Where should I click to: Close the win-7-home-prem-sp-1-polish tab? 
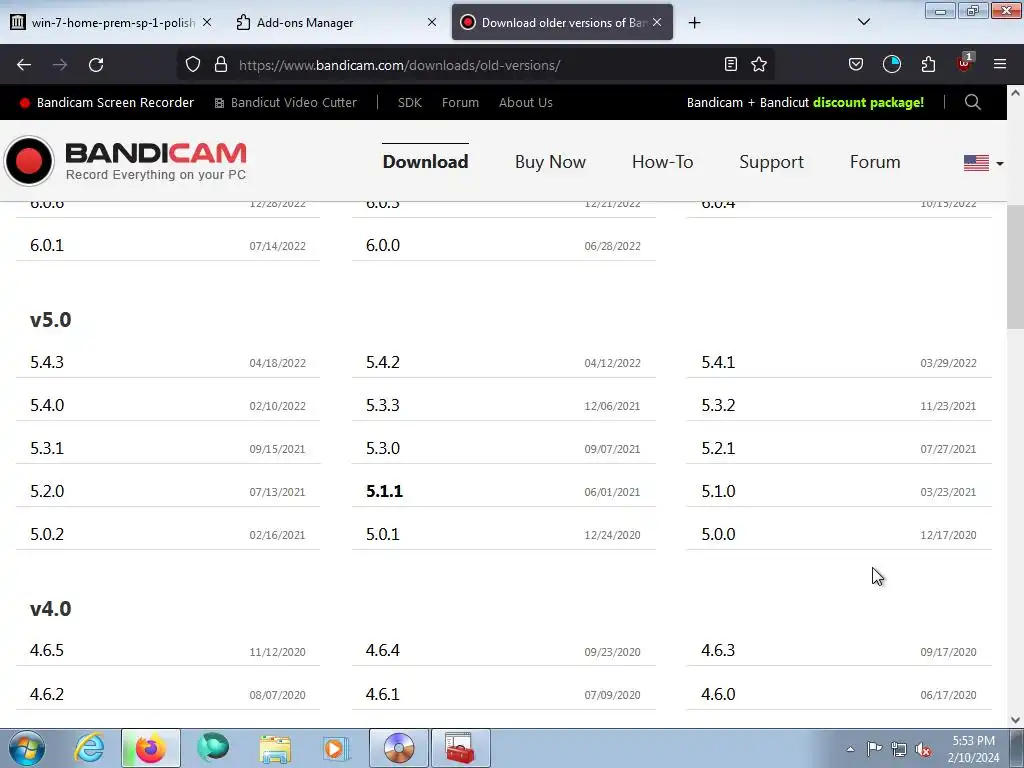coord(207,22)
